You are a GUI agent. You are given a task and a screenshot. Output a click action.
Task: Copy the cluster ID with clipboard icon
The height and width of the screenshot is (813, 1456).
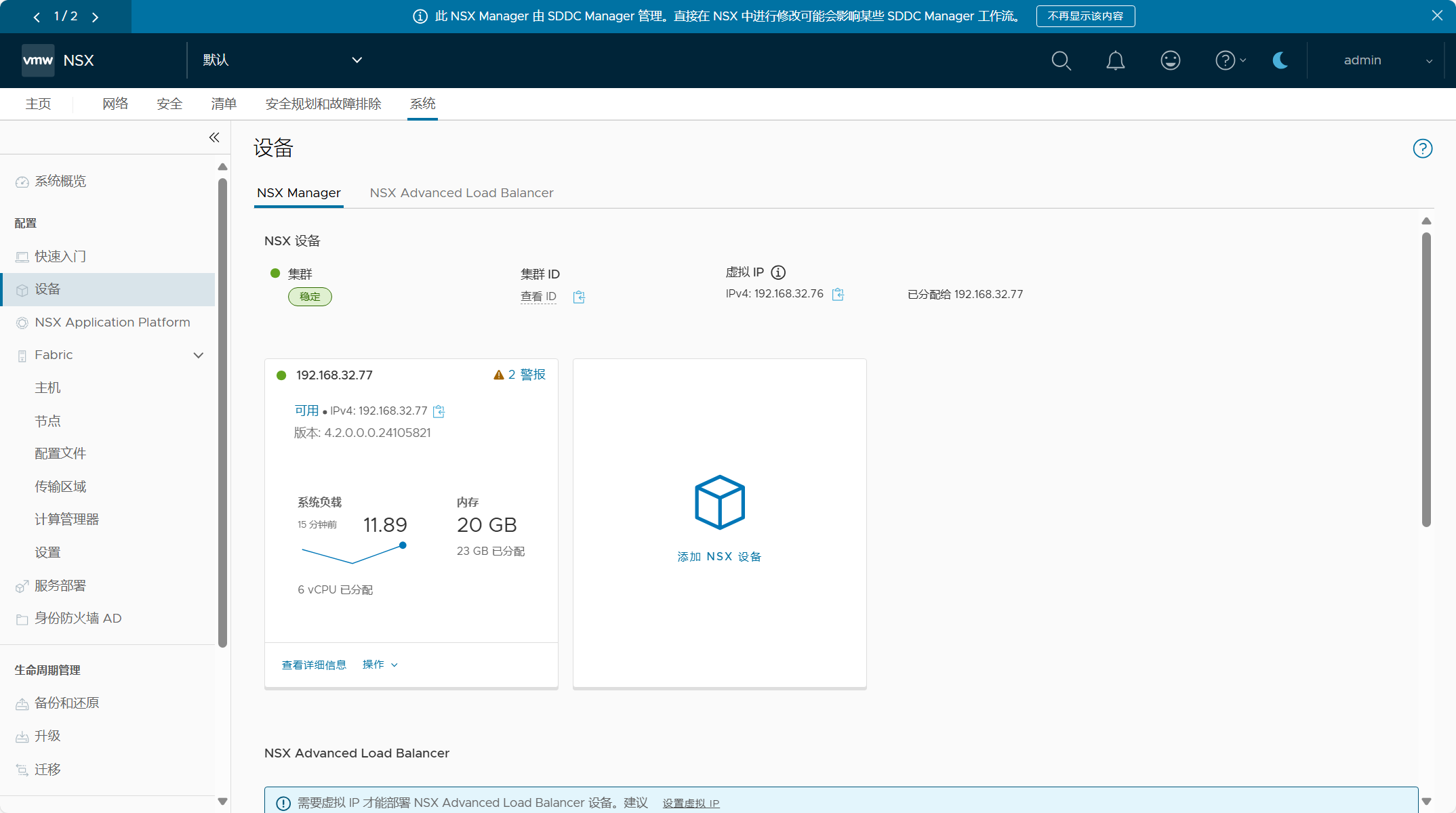(579, 297)
